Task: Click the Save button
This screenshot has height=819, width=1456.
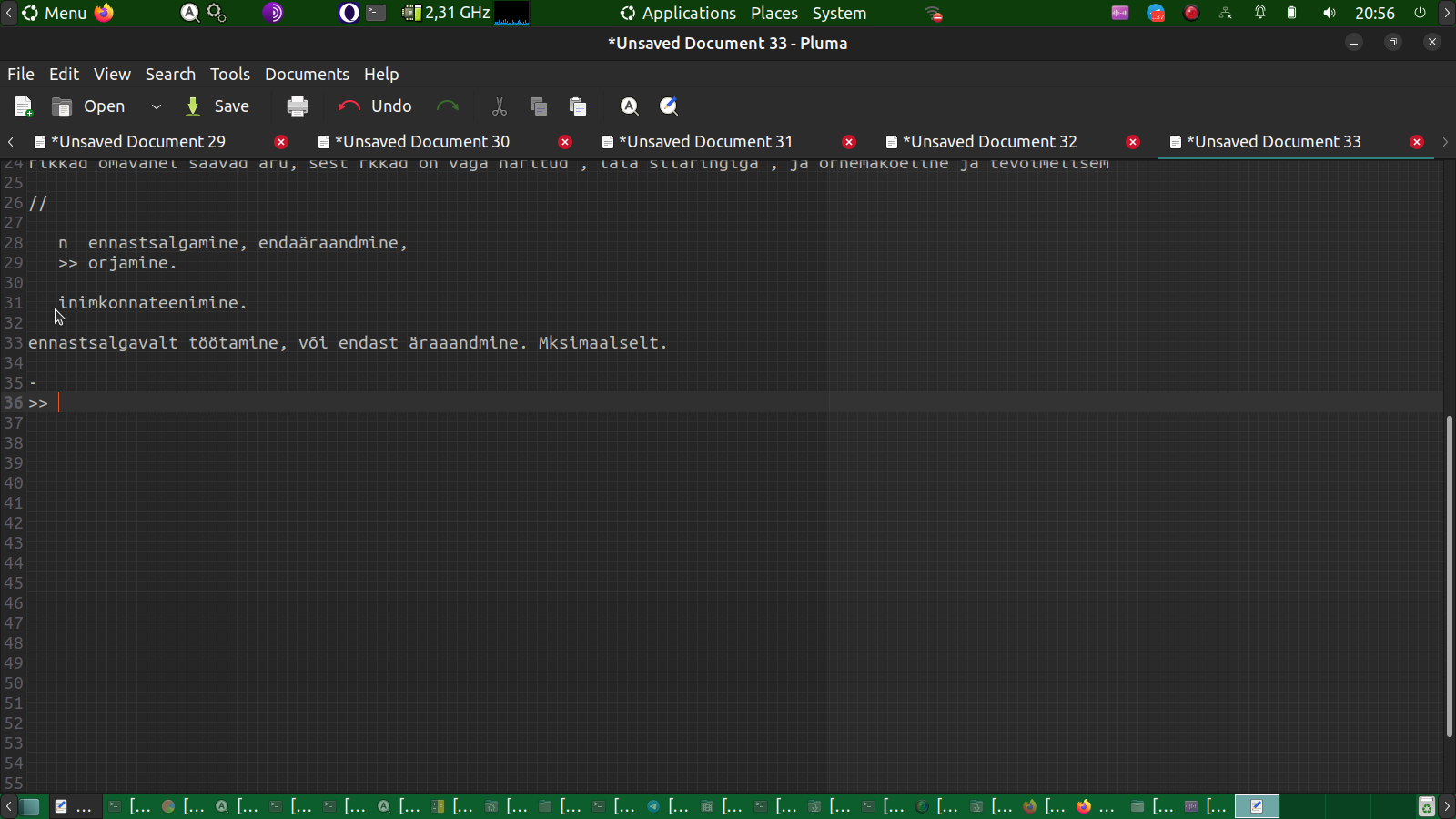Action: [218, 106]
